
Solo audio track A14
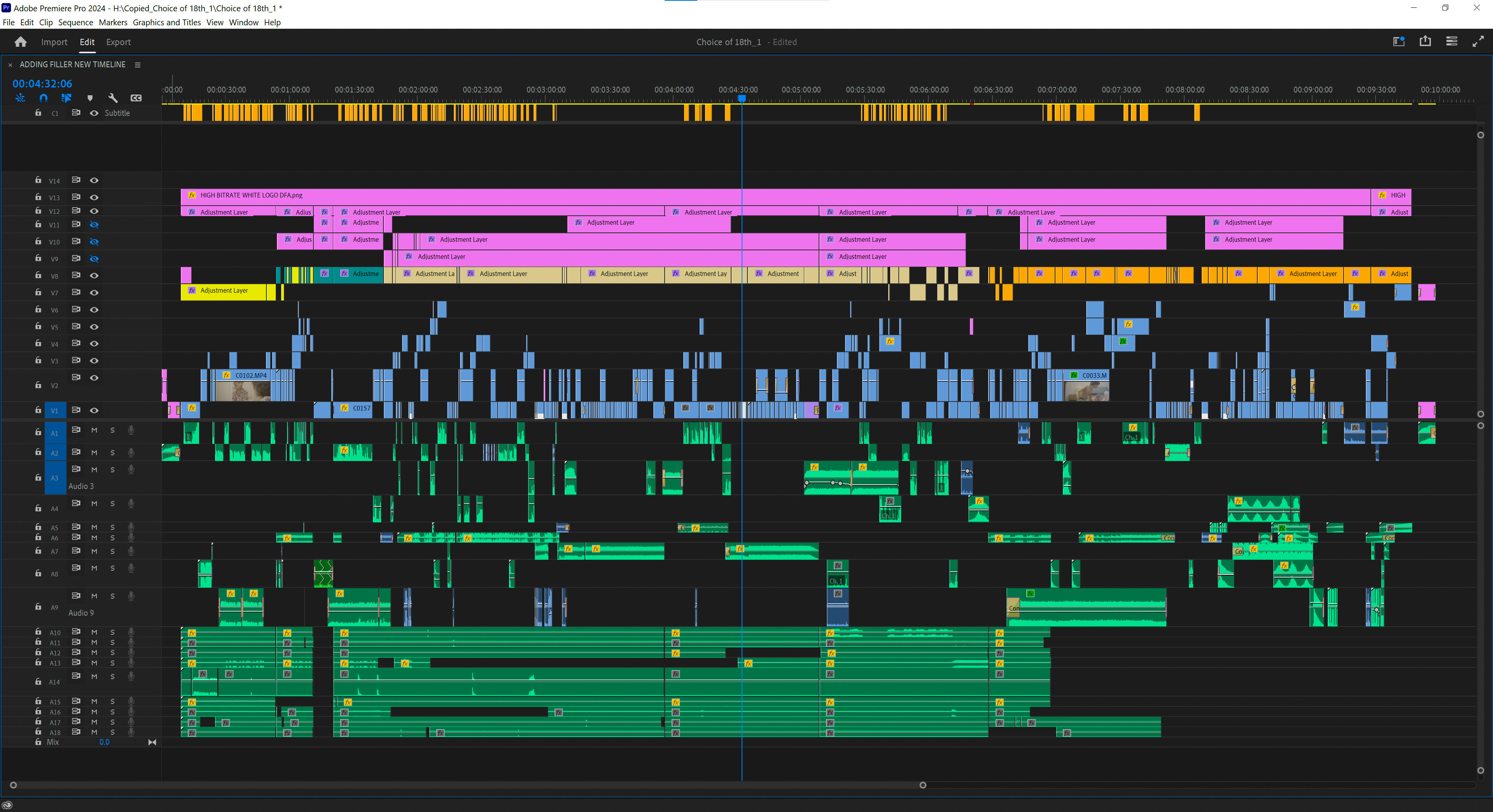(x=112, y=676)
